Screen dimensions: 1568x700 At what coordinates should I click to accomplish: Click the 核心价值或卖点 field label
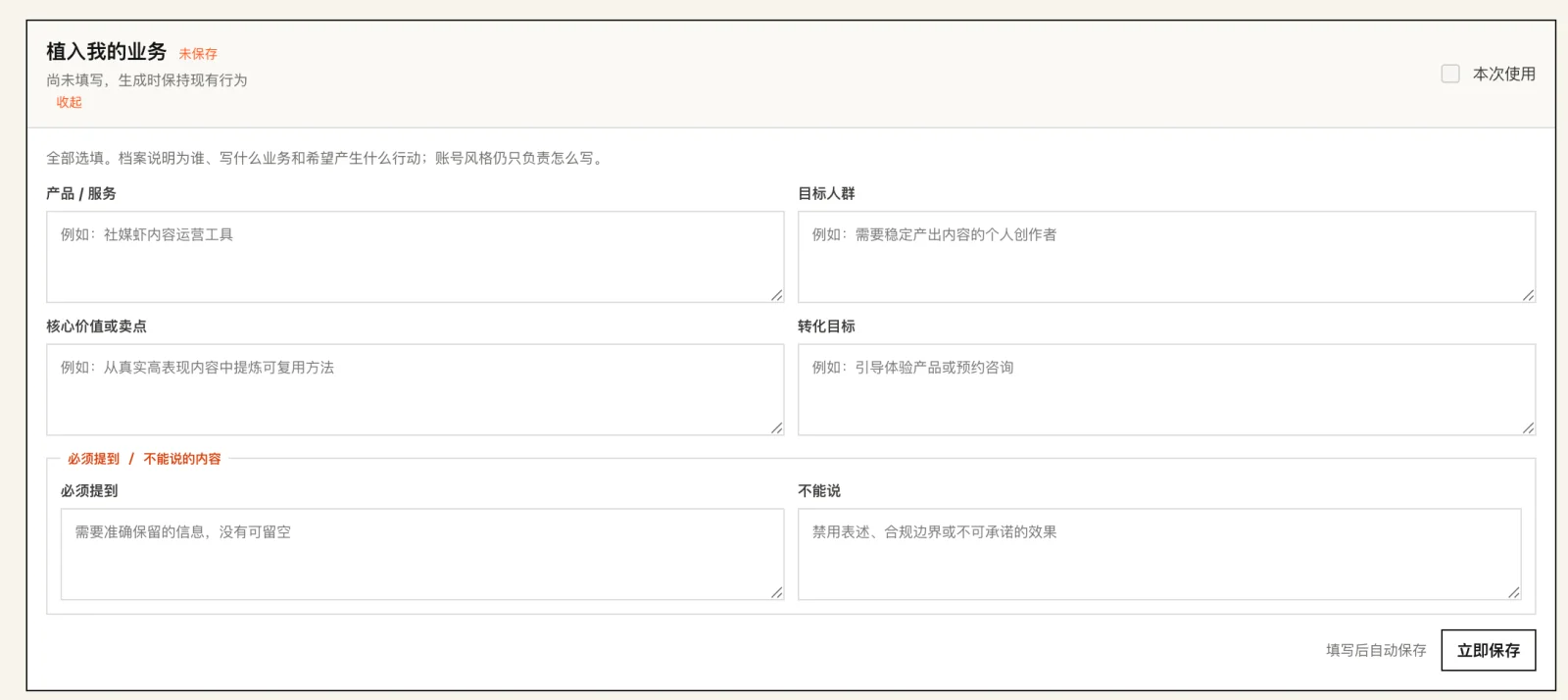[x=96, y=326]
